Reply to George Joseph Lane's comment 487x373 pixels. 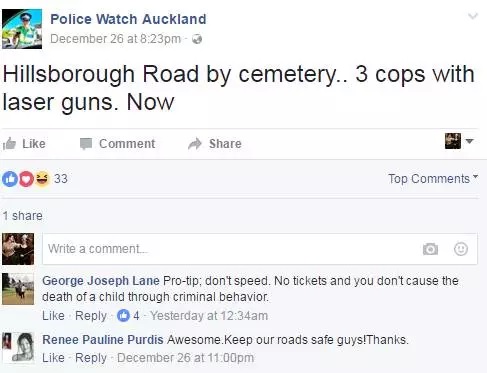(x=91, y=315)
